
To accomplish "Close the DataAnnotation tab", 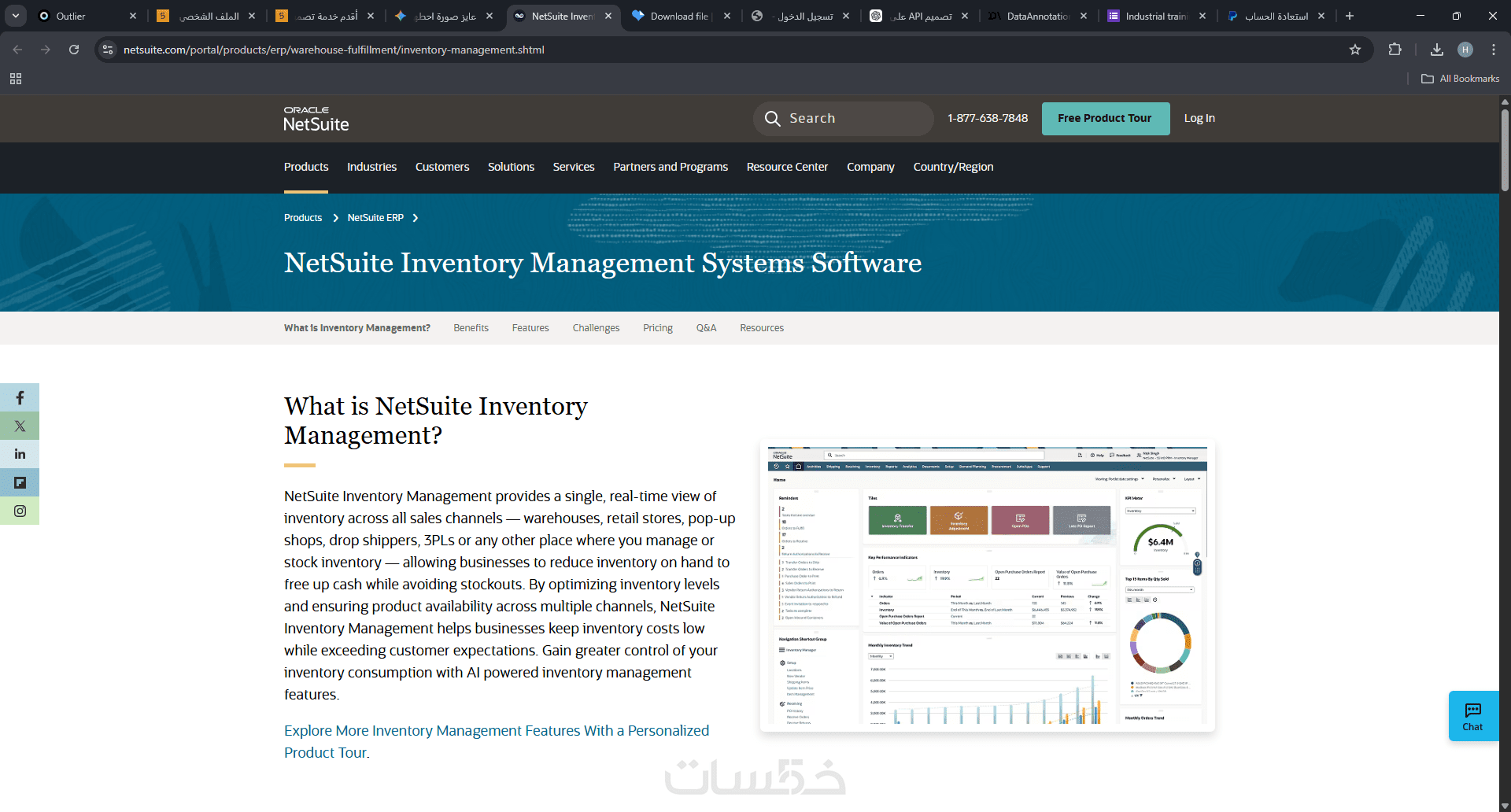I will coord(1084,16).
